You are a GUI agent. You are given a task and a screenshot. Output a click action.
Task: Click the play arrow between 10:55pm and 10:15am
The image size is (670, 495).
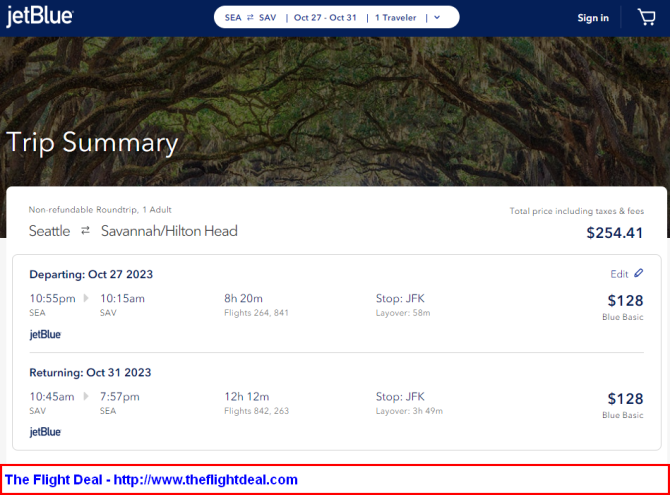[86, 298]
